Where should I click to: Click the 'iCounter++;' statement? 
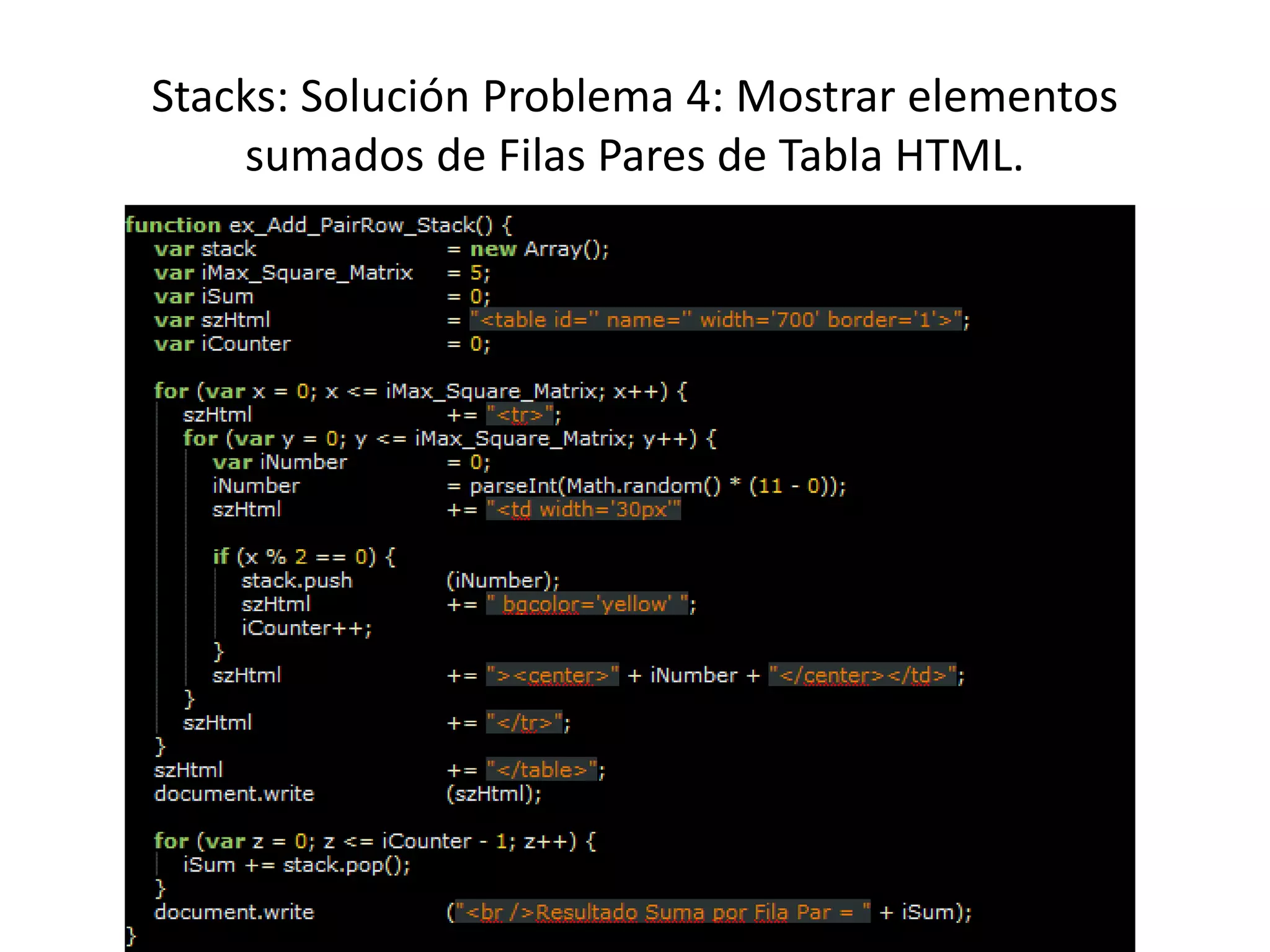[306, 628]
